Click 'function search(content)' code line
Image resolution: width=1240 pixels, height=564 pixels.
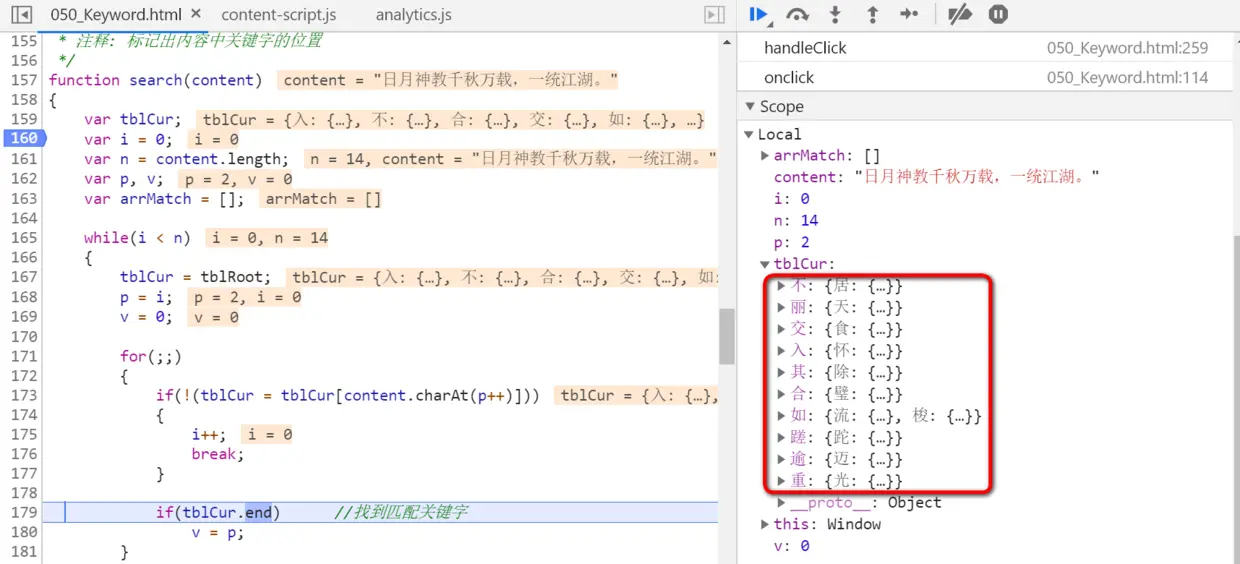155,80
